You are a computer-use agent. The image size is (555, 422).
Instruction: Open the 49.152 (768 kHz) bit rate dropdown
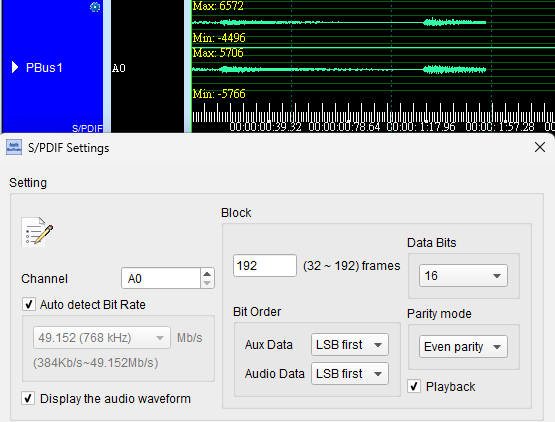point(102,338)
